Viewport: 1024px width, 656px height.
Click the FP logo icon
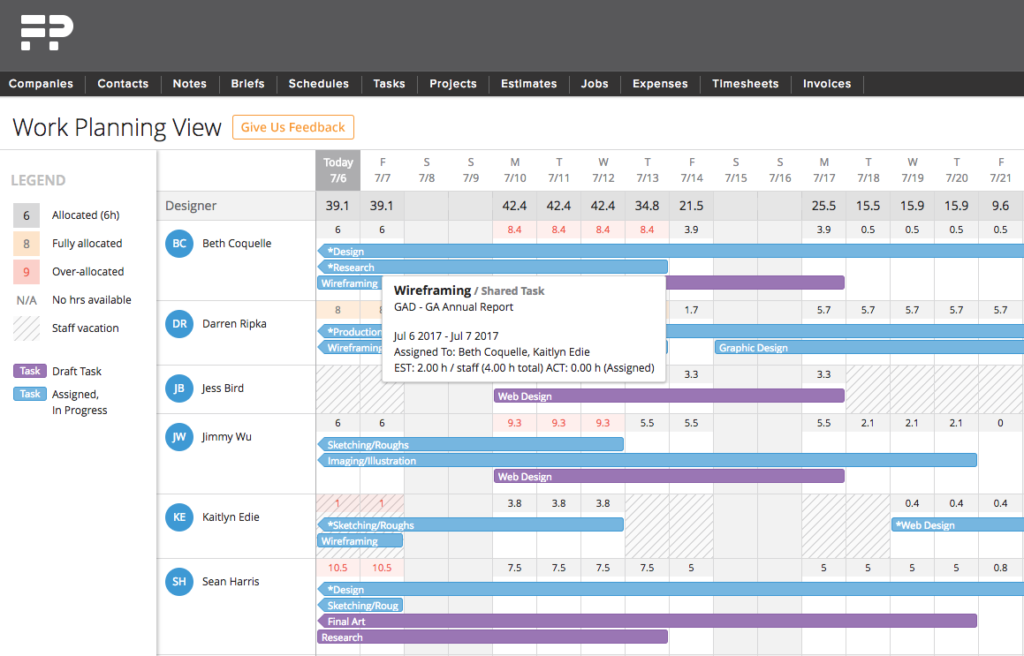point(46,33)
